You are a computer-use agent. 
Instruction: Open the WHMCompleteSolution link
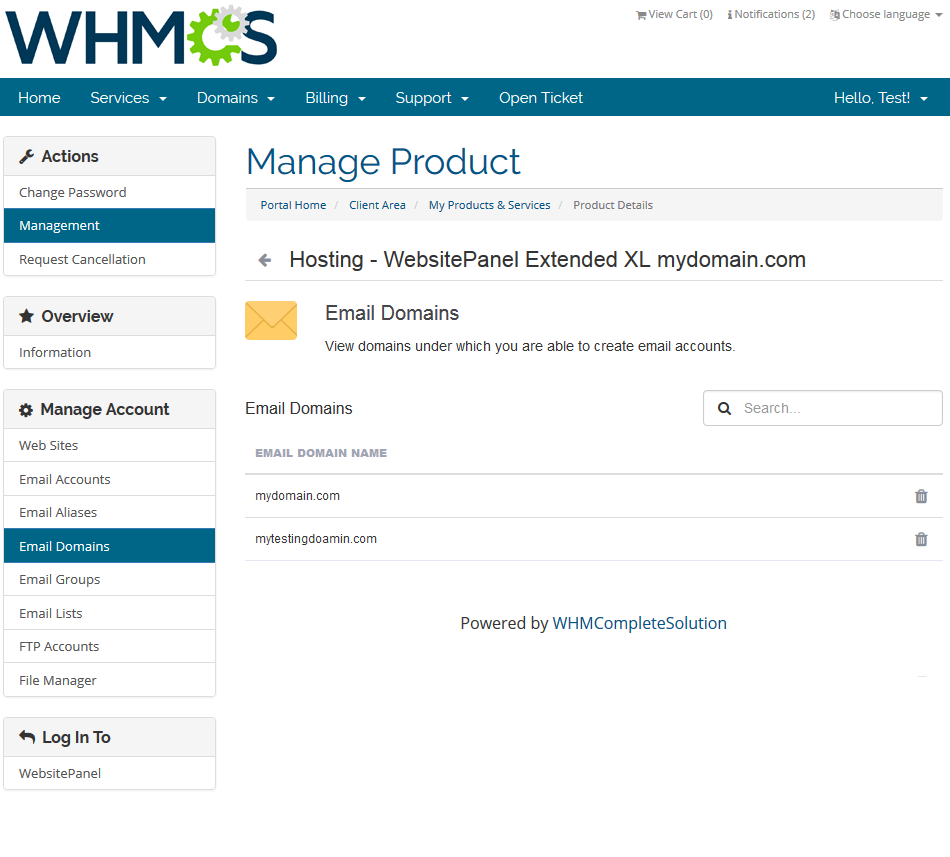639,623
